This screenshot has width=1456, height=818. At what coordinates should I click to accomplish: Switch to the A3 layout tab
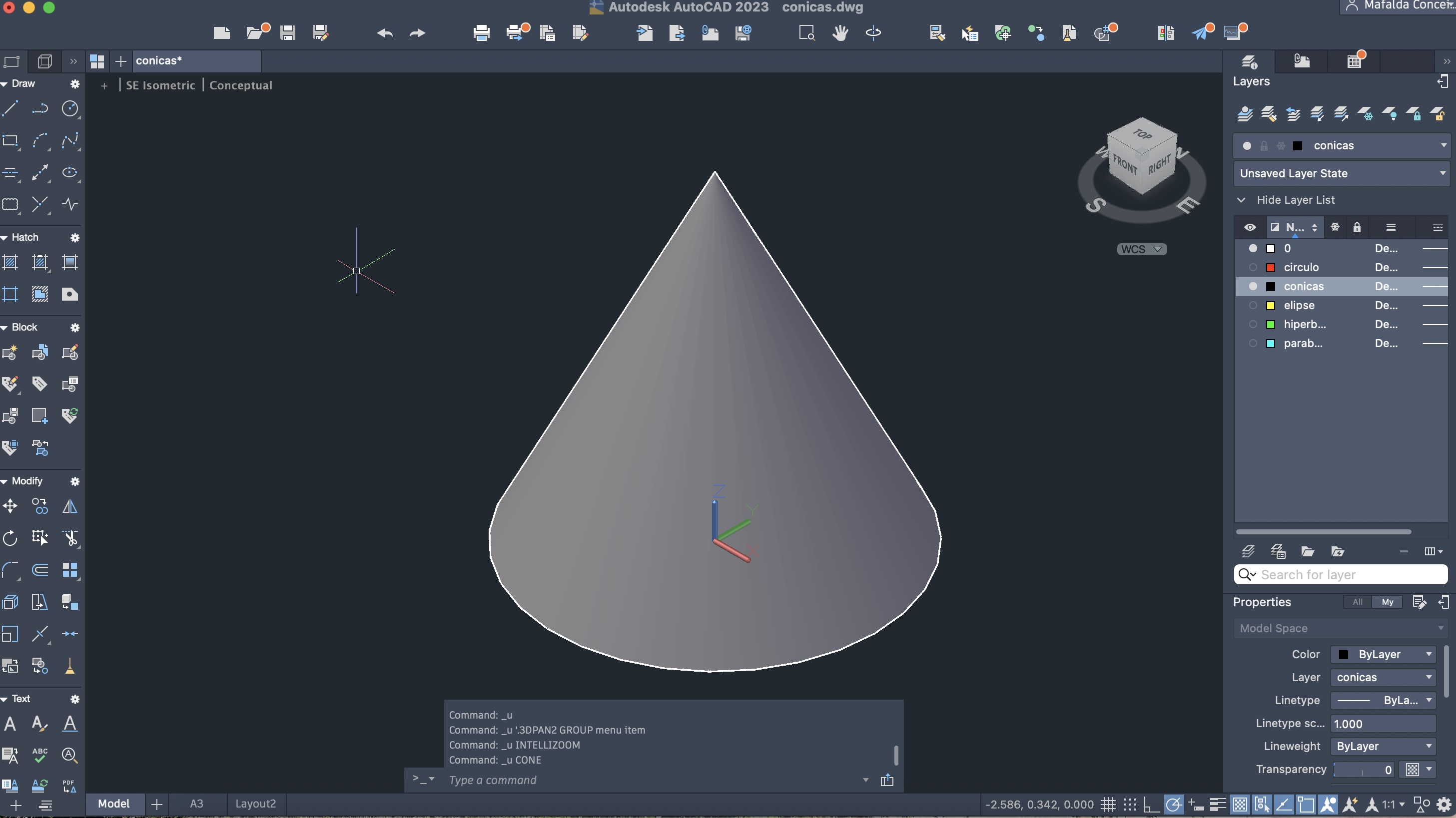[x=196, y=804]
